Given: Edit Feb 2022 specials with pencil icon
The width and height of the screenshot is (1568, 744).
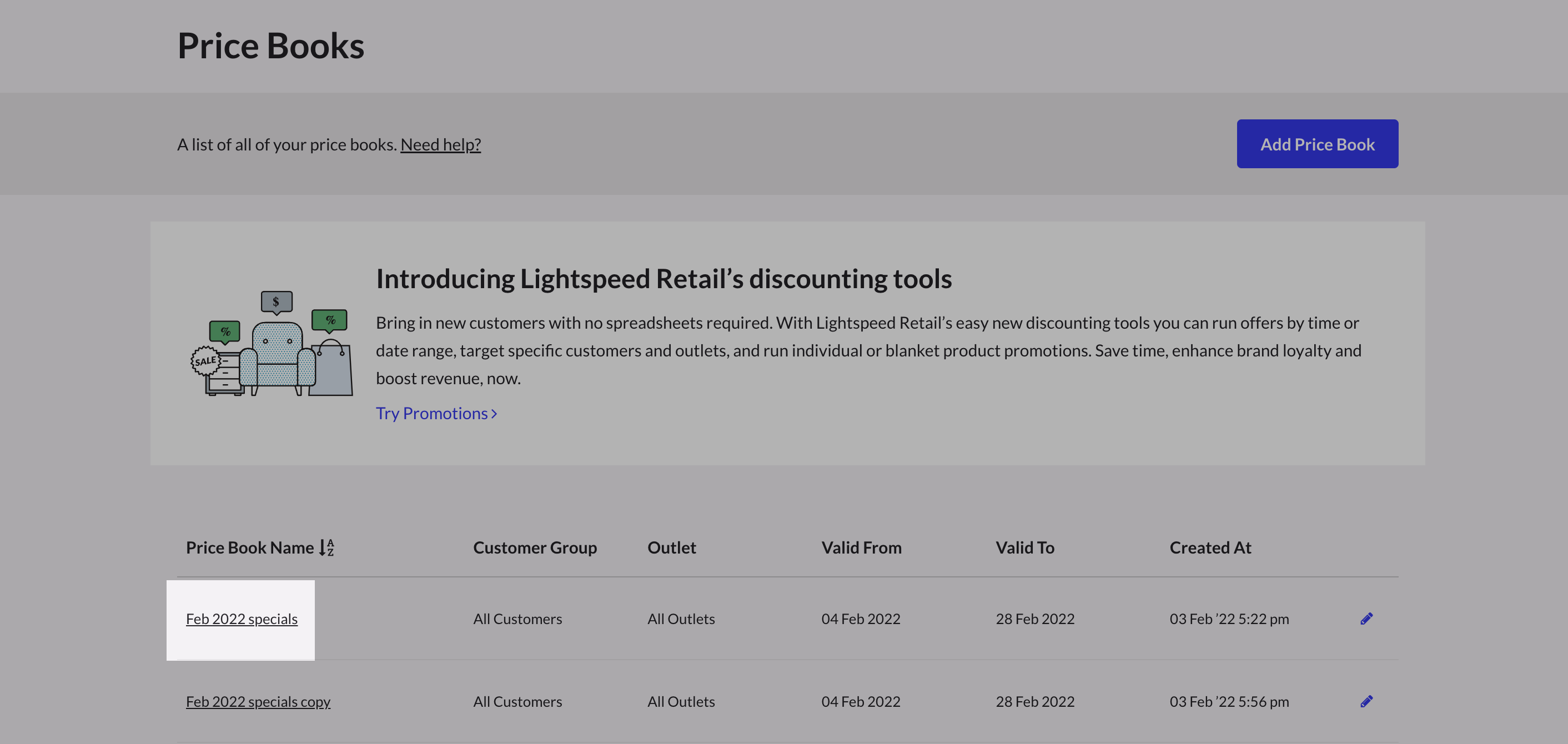Looking at the screenshot, I should pos(1366,619).
